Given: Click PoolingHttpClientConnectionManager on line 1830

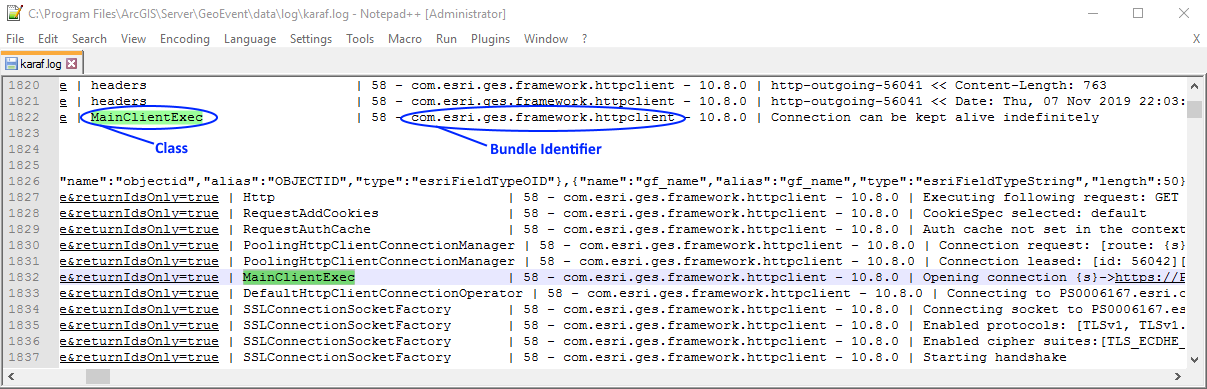Looking at the screenshot, I should 379,245.
